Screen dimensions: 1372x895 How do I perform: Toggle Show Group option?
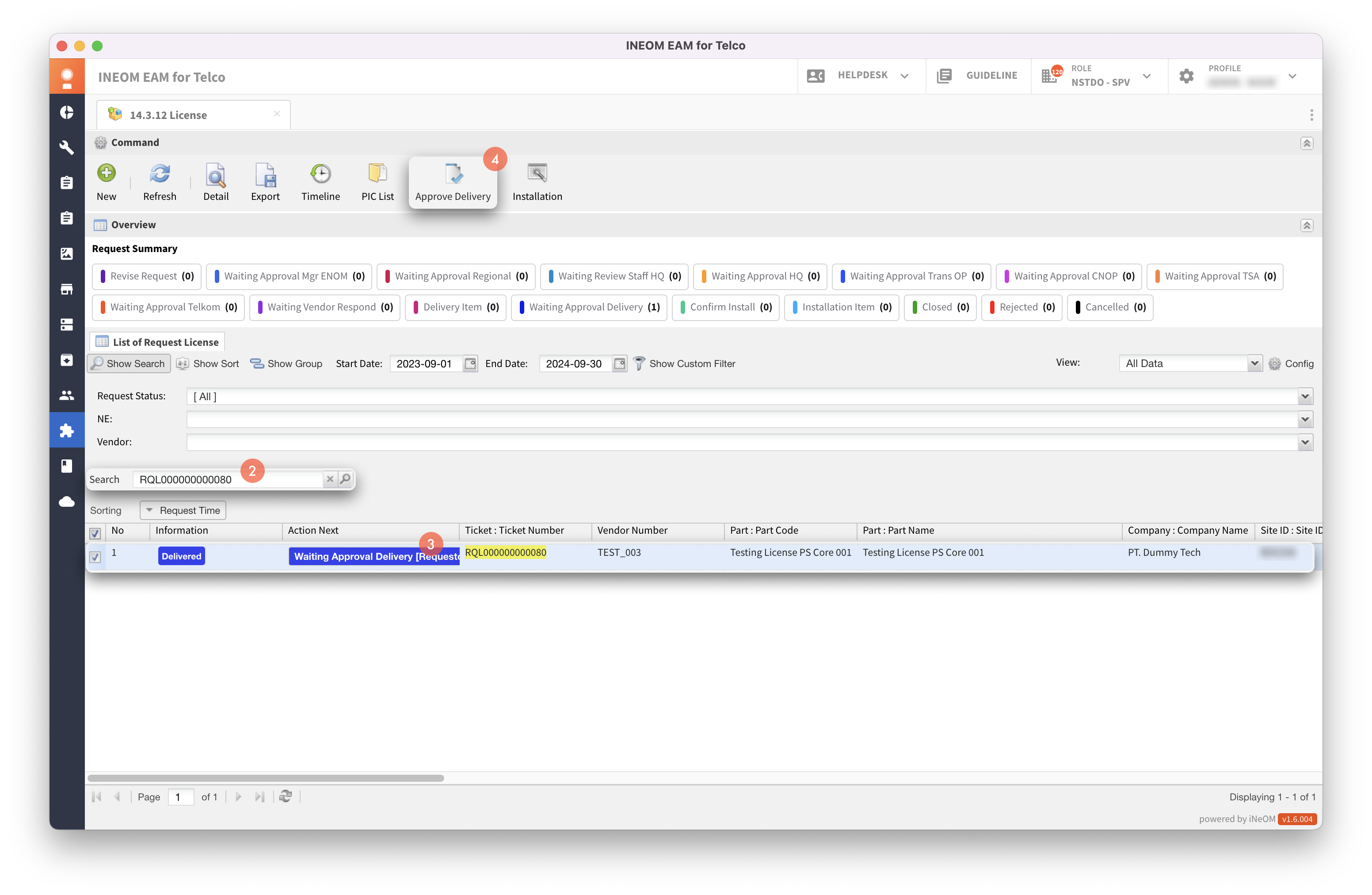(286, 363)
